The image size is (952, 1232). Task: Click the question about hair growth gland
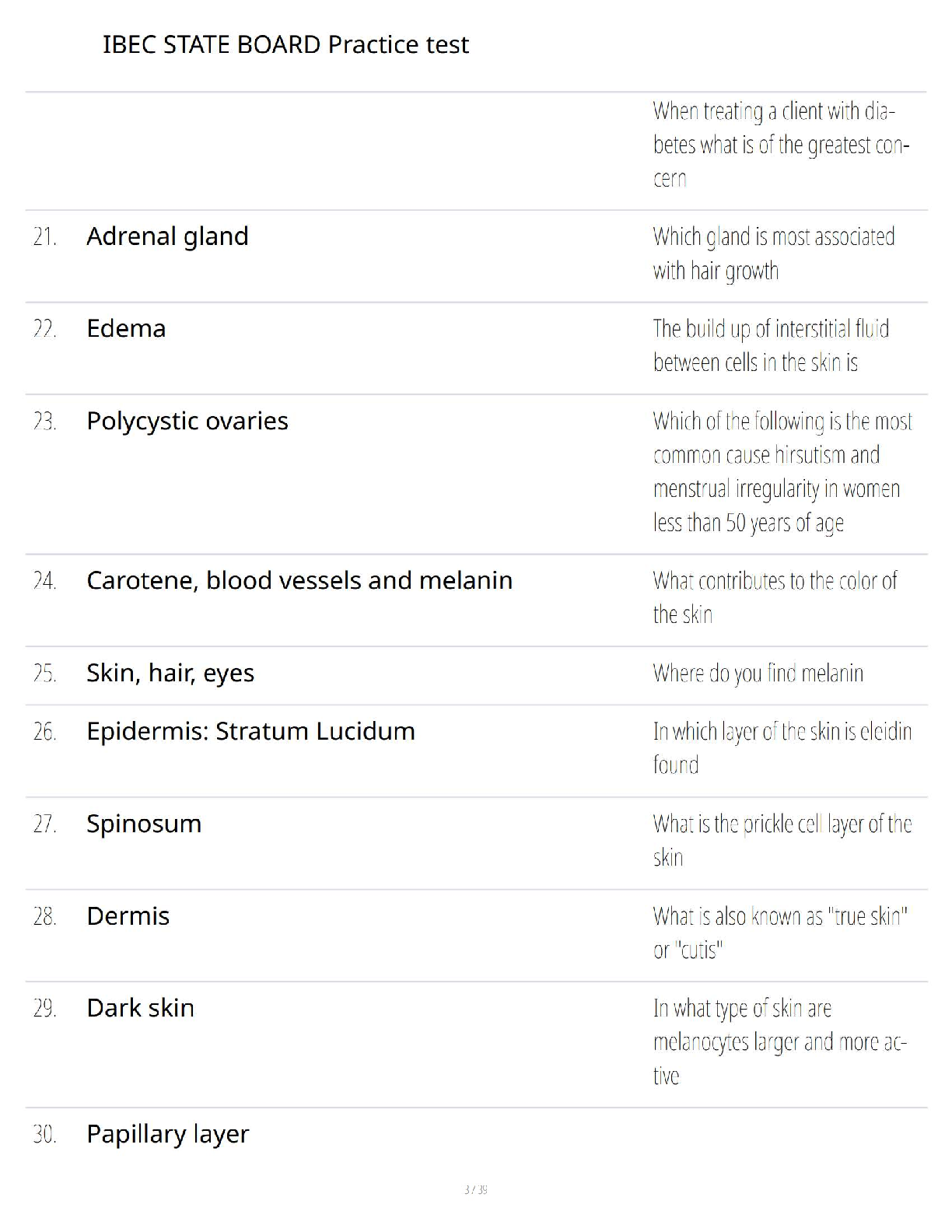click(x=773, y=254)
